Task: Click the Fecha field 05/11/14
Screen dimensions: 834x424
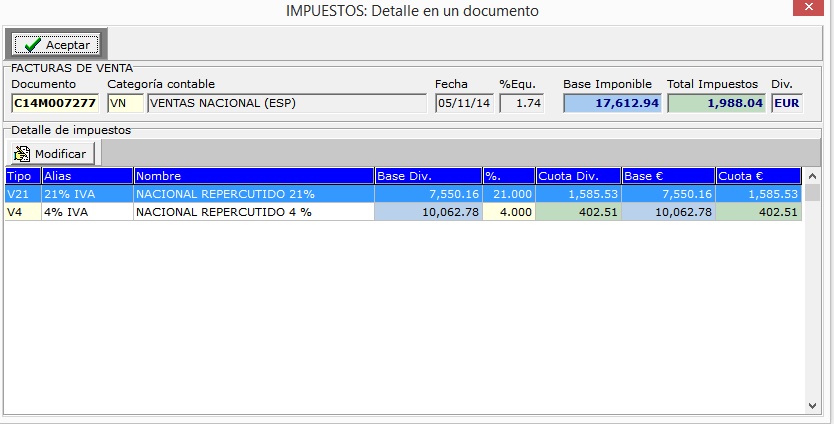Action: (x=463, y=103)
